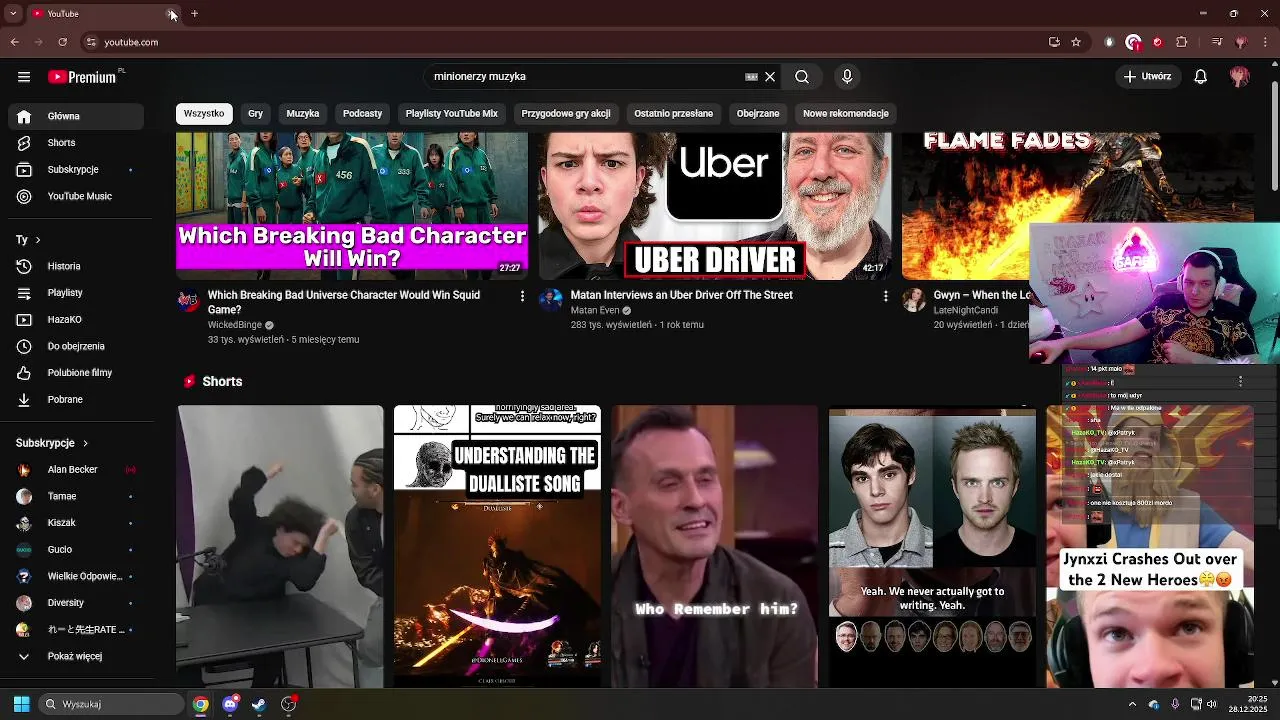Image resolution: width=1280 pixels, height=720 pixels.
Task: Open Steam from the taskbar
Action: point(259,704)
